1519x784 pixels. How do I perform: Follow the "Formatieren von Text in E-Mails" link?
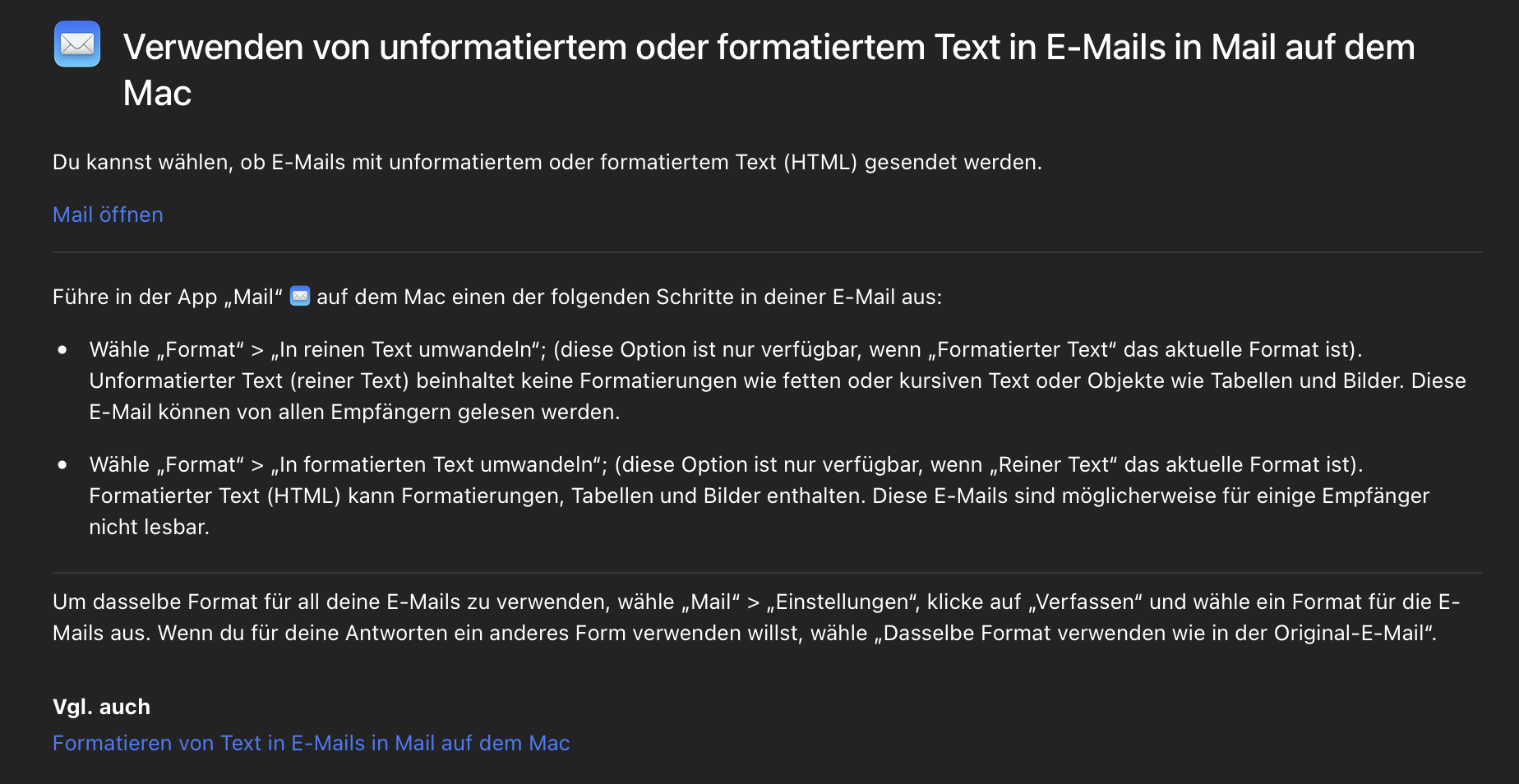pos(311,743)
